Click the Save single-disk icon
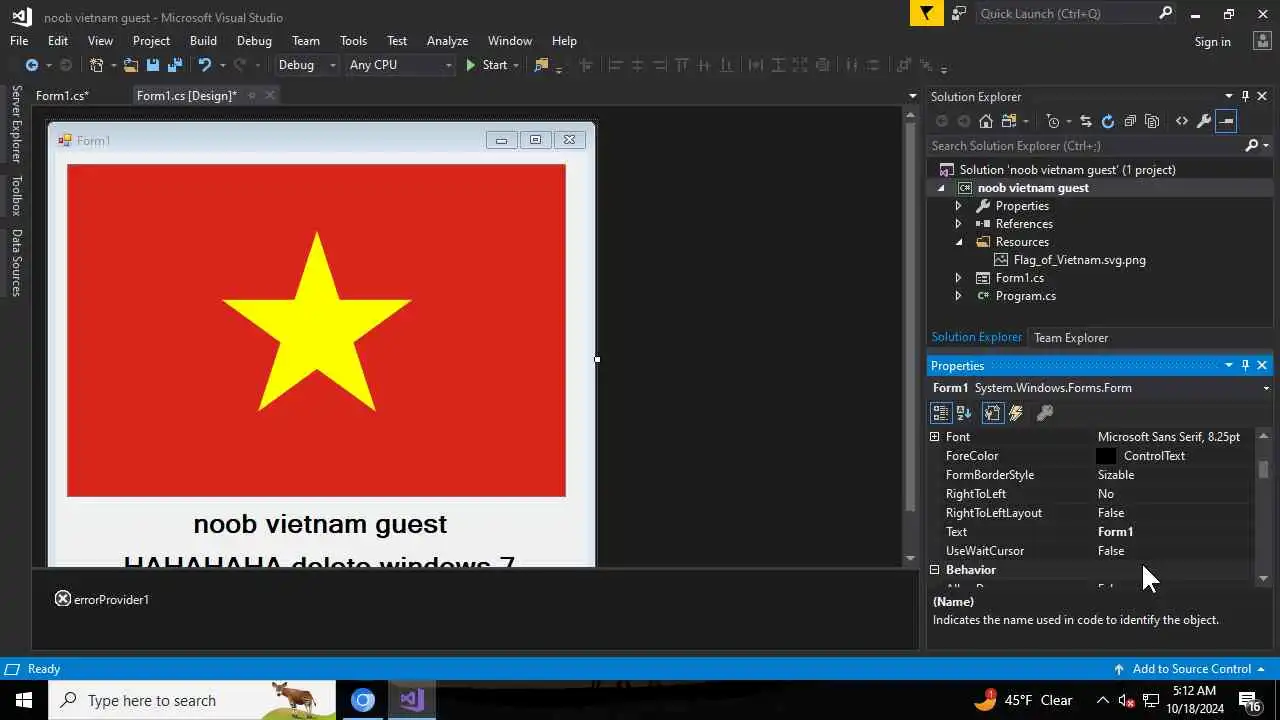Viewport: 1280px width, 720px height. [153, 65]
